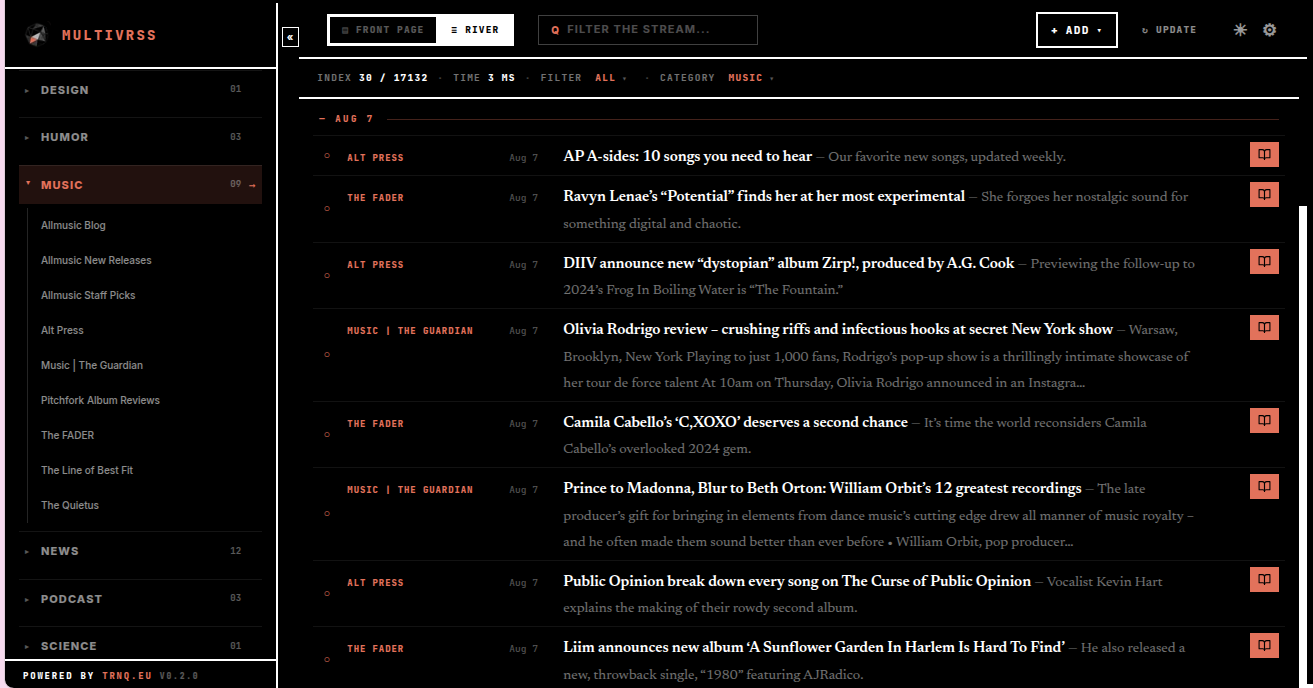Open reader icon for Camila Cabello article
The width and height of the screenshot is (1313, 688).
coord(1264,420)
